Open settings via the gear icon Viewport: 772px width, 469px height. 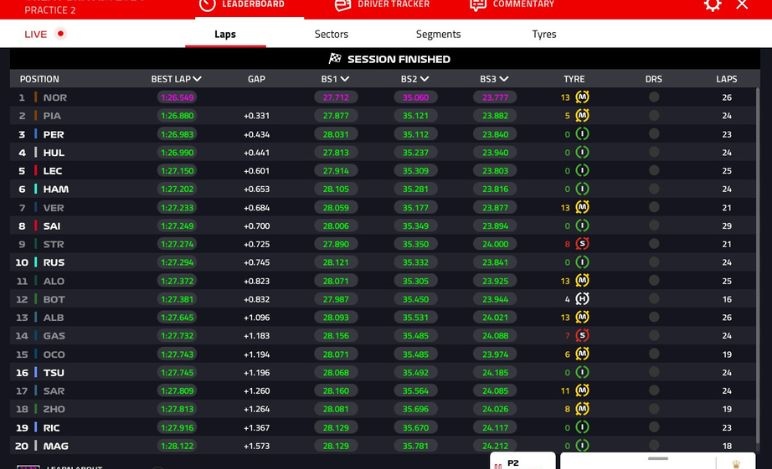pos(712,5)
